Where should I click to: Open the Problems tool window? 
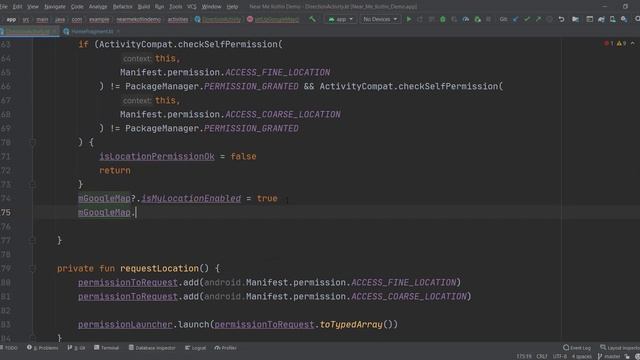point(43,348)
